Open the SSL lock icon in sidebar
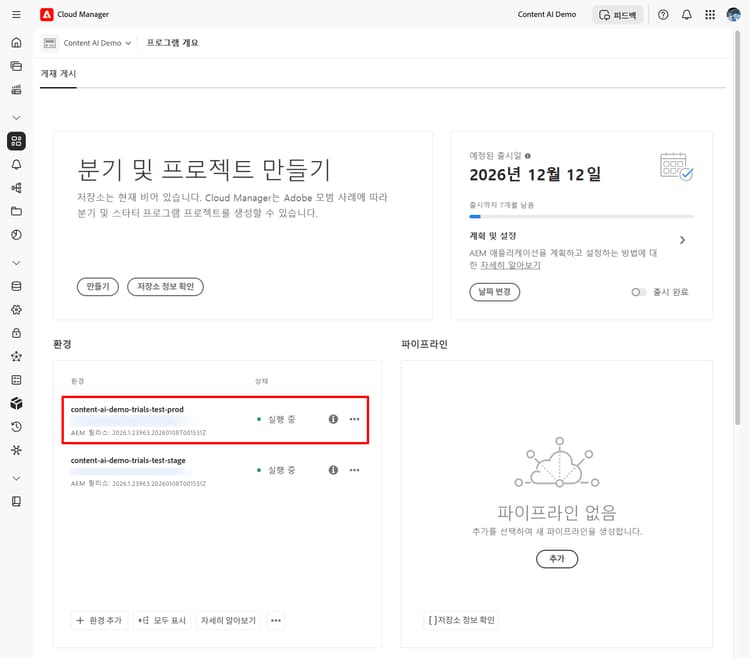750x658 pixels. (16, 333)
